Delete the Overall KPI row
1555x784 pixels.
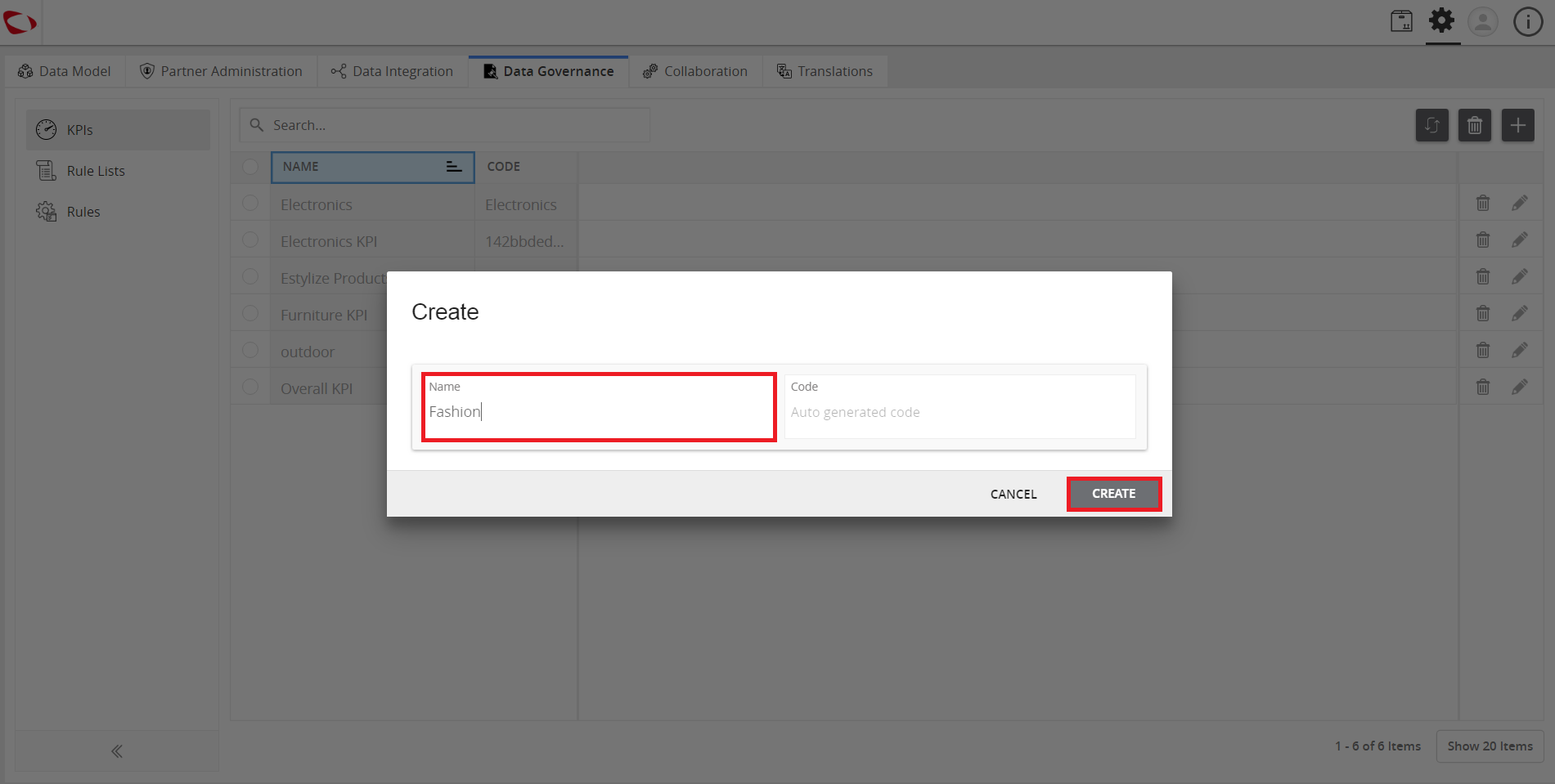click(x=1483, y=387)
